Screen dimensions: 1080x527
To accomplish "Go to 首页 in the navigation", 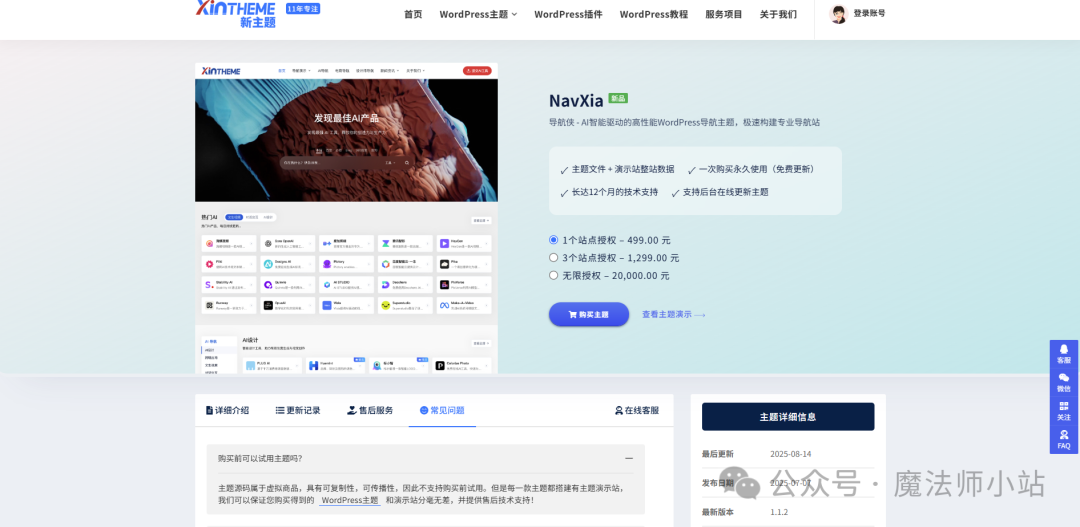I will click(x=413, y=14).
